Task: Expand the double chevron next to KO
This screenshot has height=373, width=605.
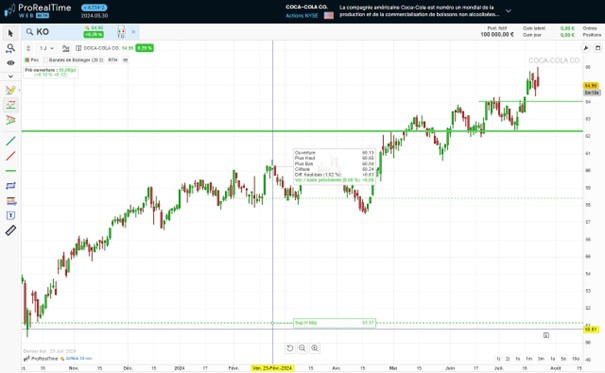Action: click(134, 32)
